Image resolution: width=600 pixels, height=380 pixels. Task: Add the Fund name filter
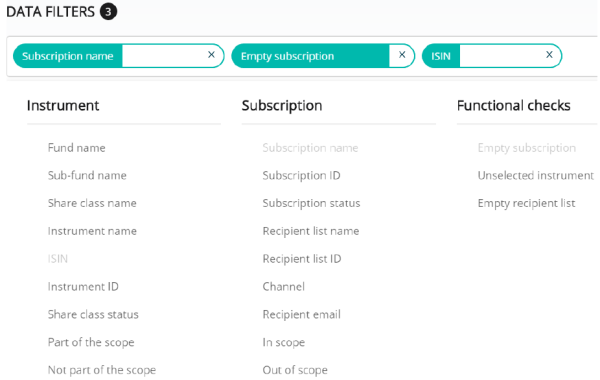coord(77,148)
